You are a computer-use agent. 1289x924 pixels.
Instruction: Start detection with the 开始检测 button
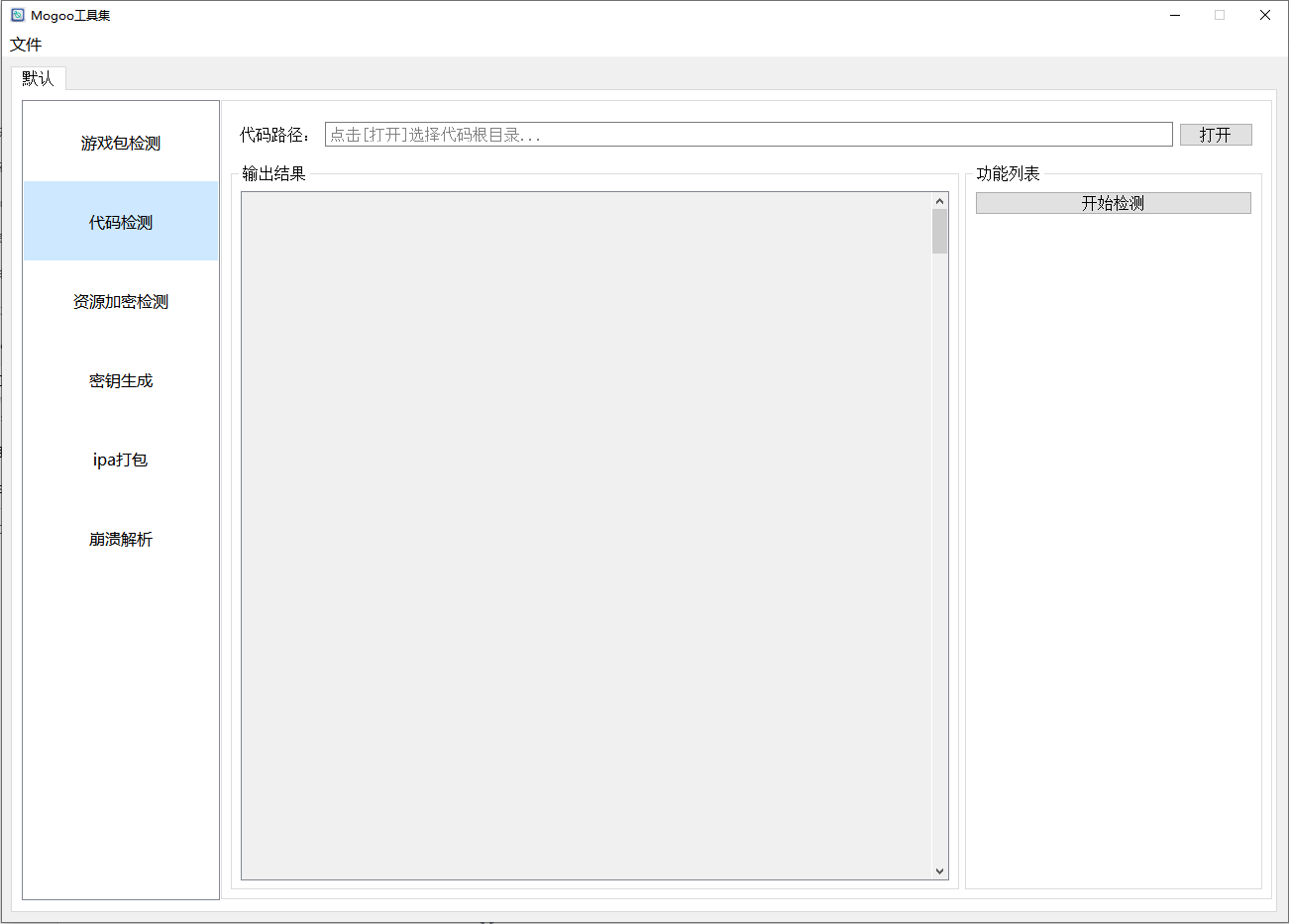pyautogui.click(x=1113, y=203)
